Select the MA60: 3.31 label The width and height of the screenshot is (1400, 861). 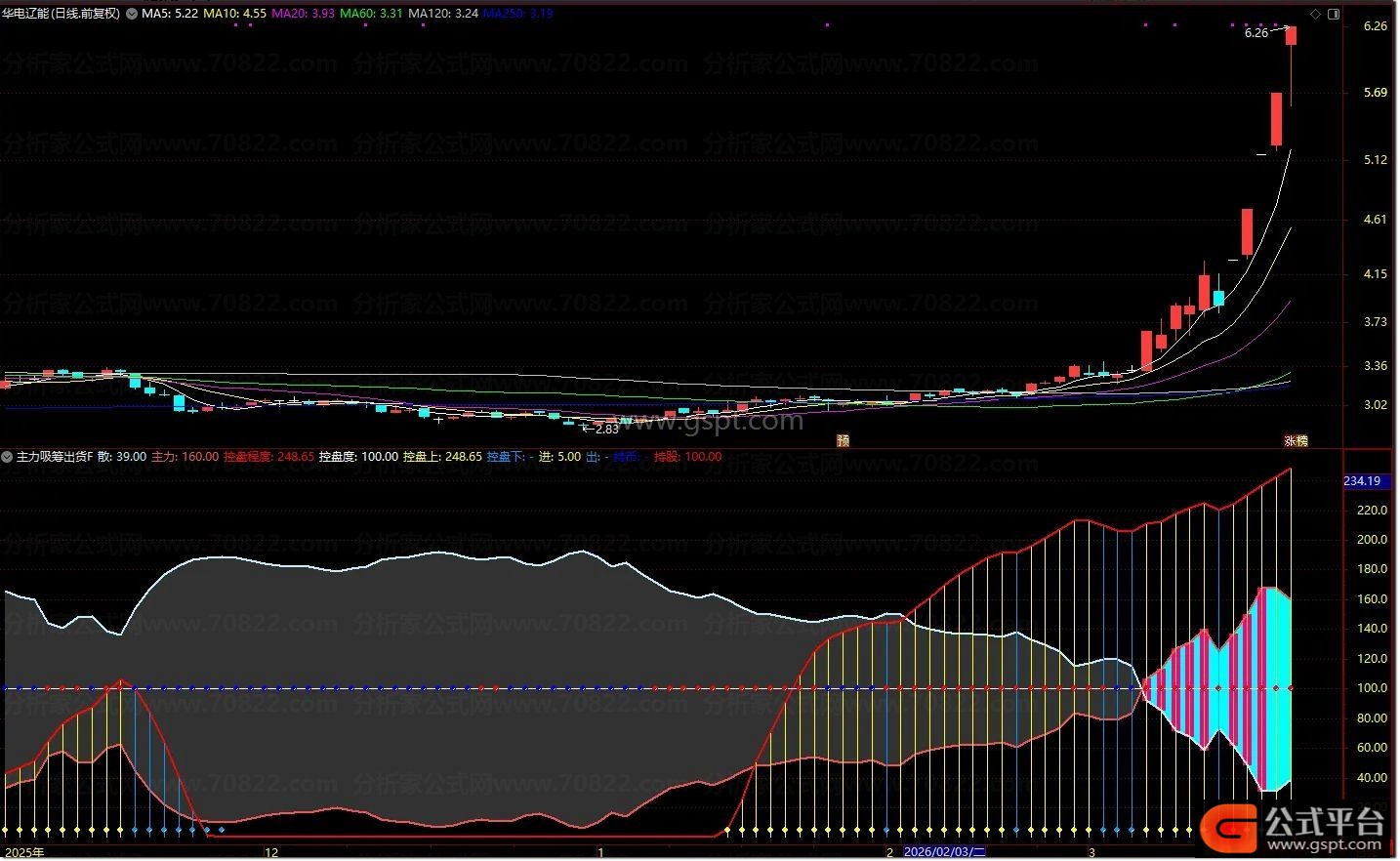coord(371,14)
